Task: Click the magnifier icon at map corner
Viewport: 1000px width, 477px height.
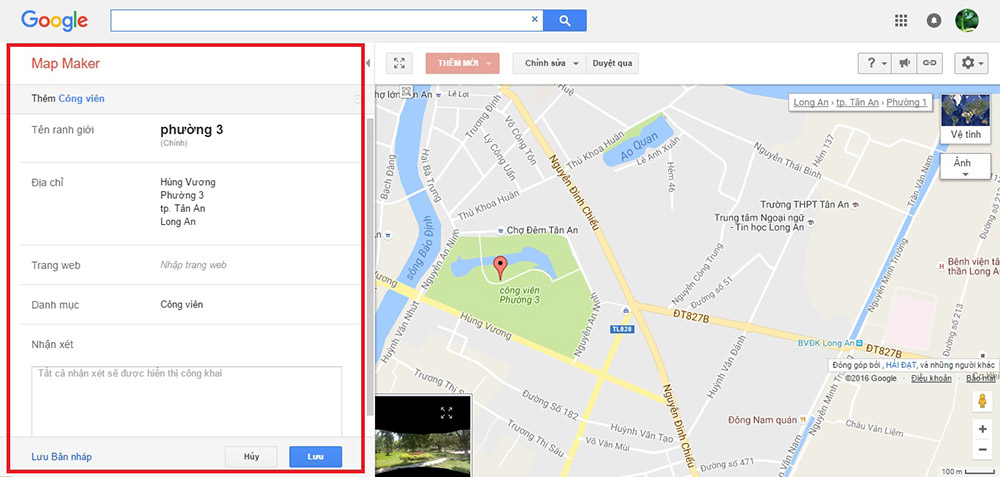Action: coord(406,91)
